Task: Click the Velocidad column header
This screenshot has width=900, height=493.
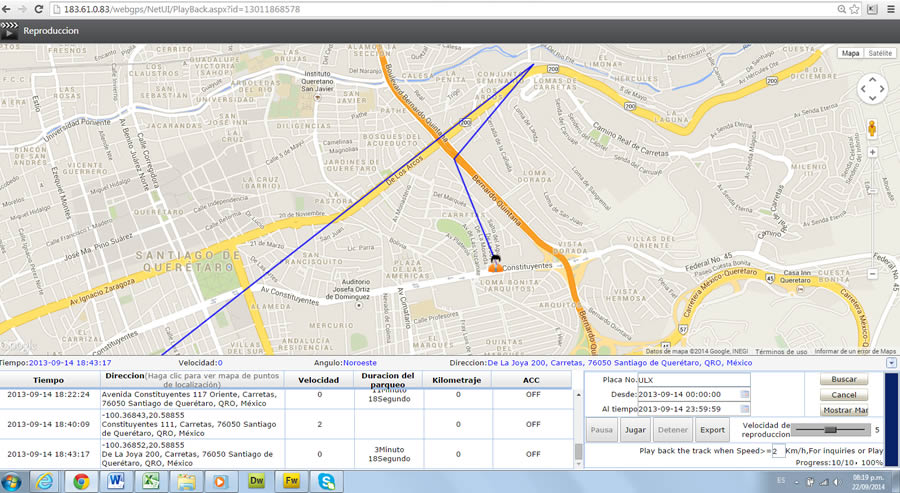Action: pyautogui.click(x=319, y=380)
